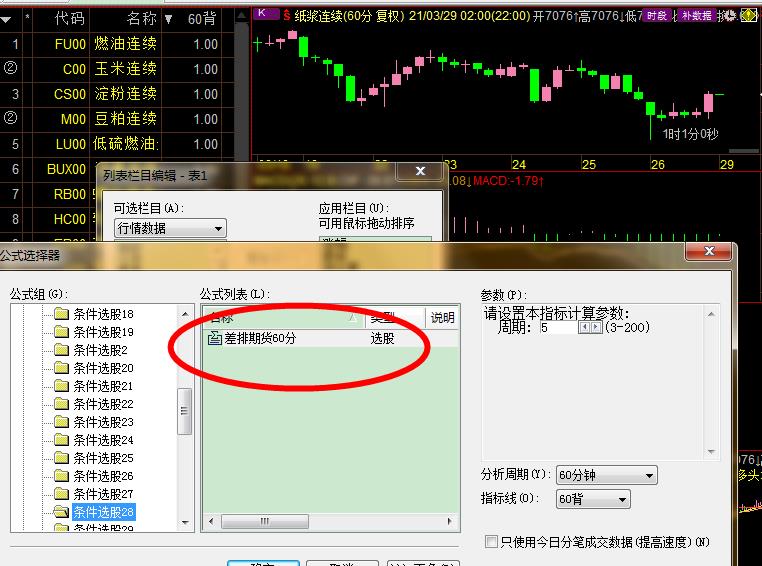Click formula group tree scrollbar thumb
The width and height of the screenshot is (762, 566).
pos(184,411)
